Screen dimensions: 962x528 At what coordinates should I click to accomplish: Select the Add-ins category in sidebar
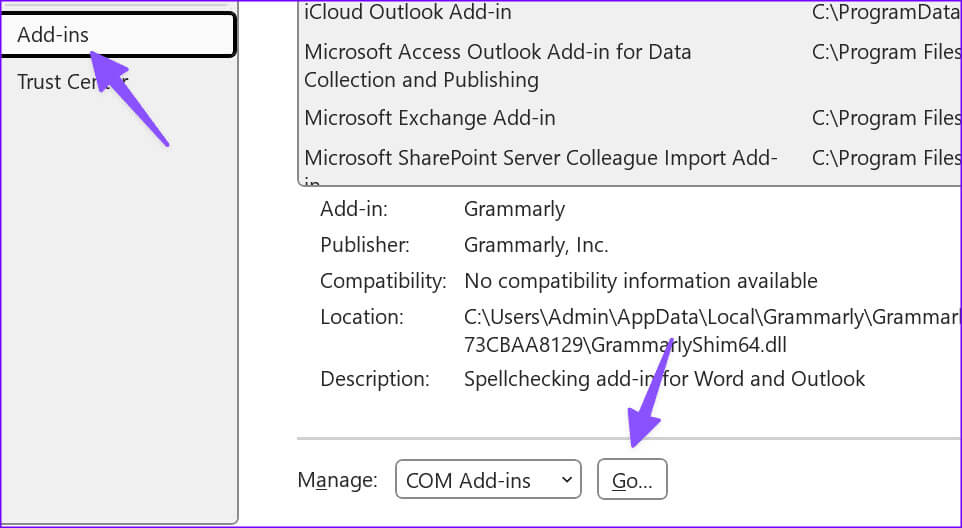117,35
